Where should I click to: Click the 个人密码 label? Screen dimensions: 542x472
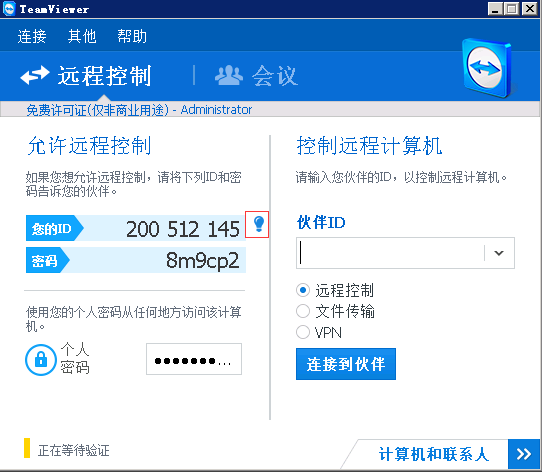click(75, 359)
